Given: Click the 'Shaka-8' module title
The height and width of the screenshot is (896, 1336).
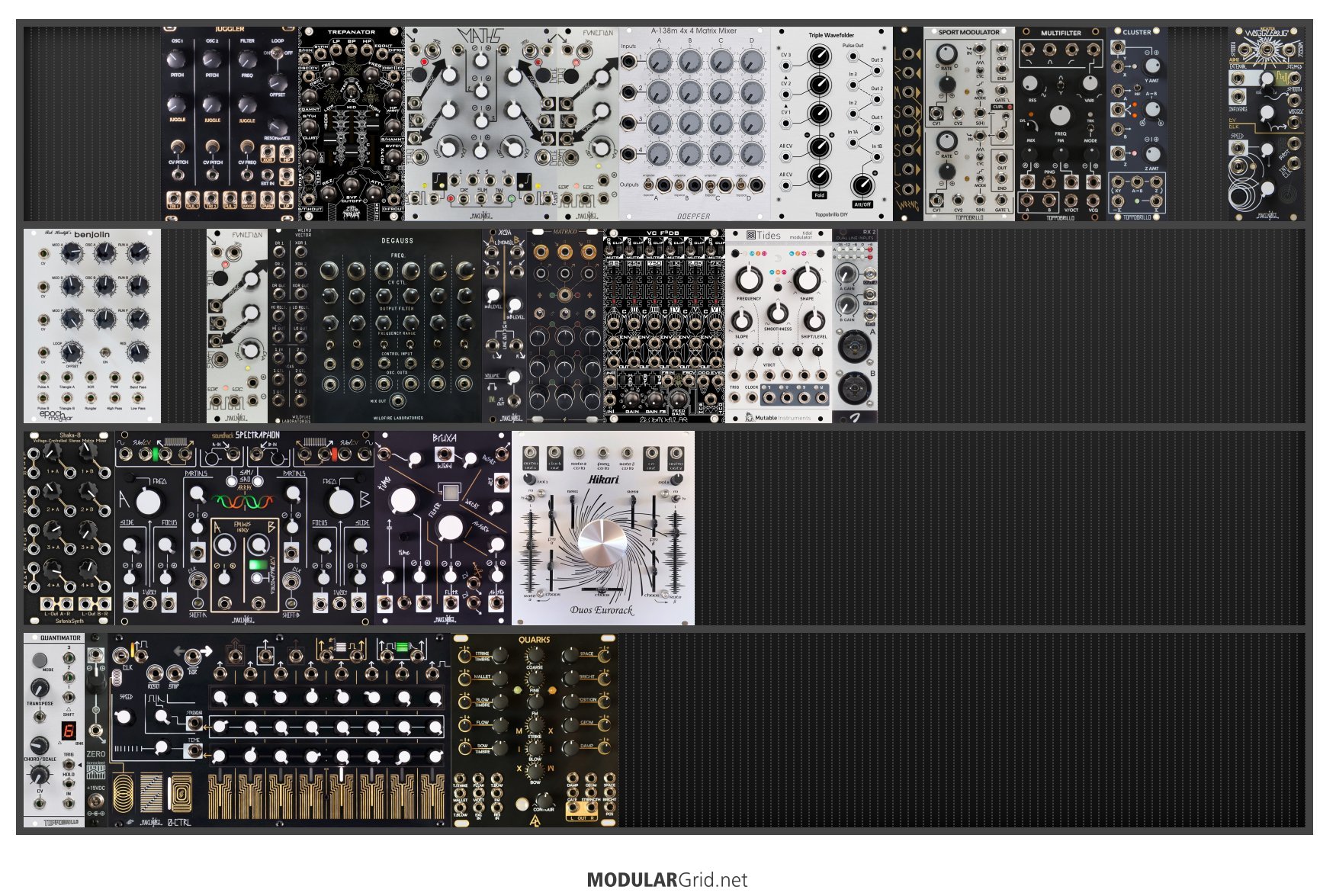Looking at the screenshot, I should [70, 435].
